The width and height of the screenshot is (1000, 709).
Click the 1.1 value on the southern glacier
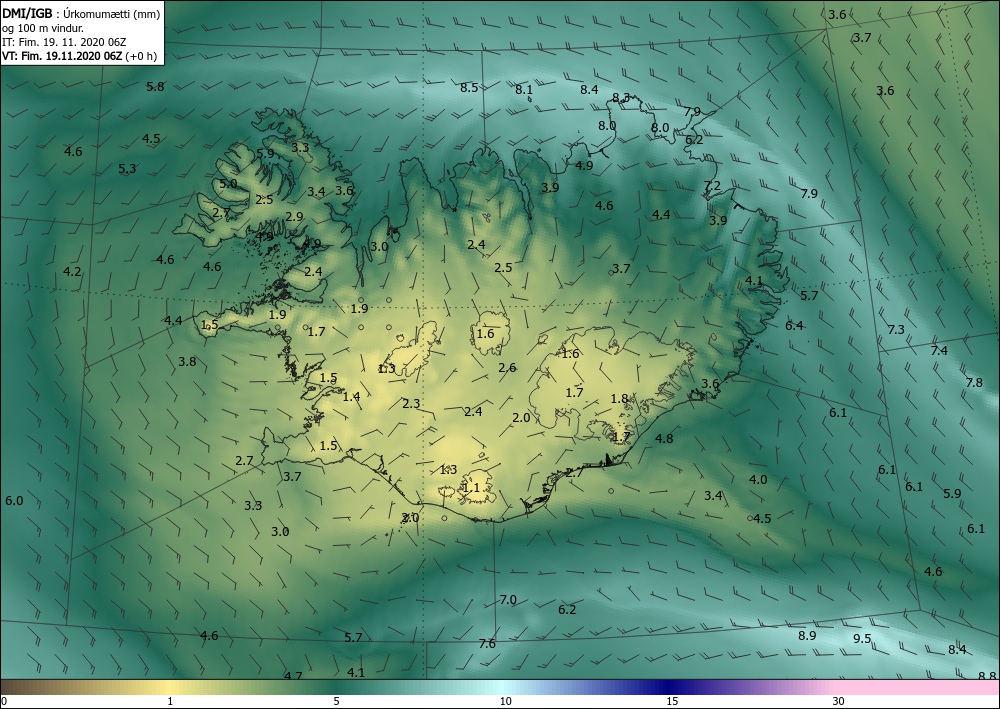[471, 488]
